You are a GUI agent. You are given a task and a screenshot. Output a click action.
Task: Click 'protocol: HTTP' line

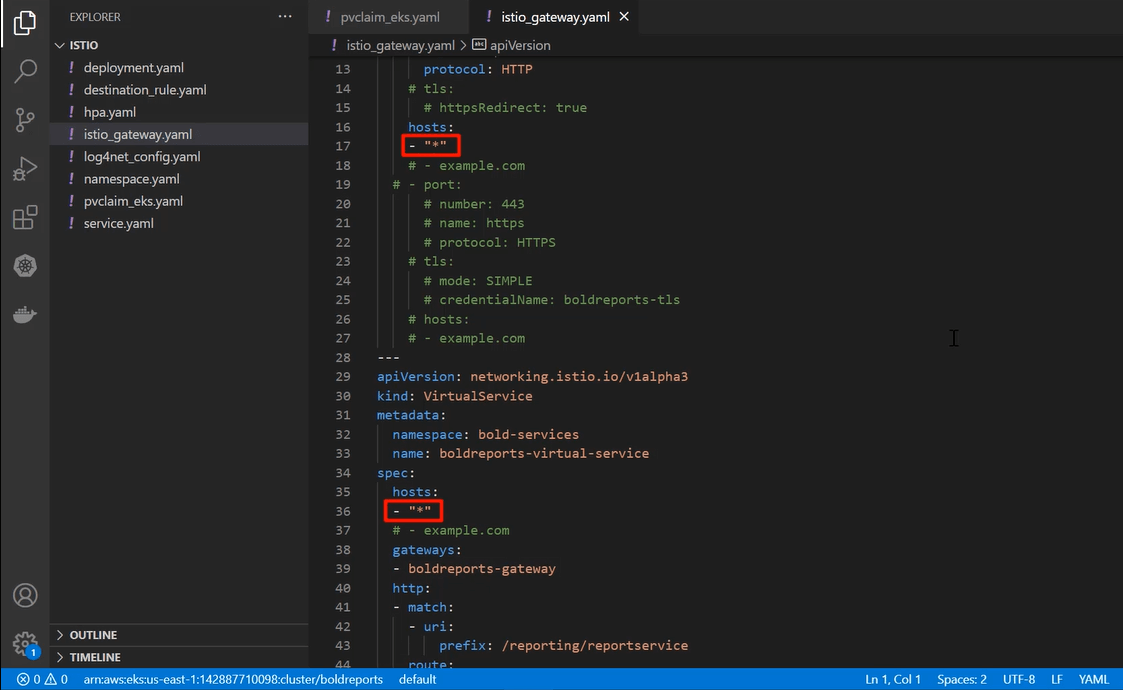(x=478, y=70)
